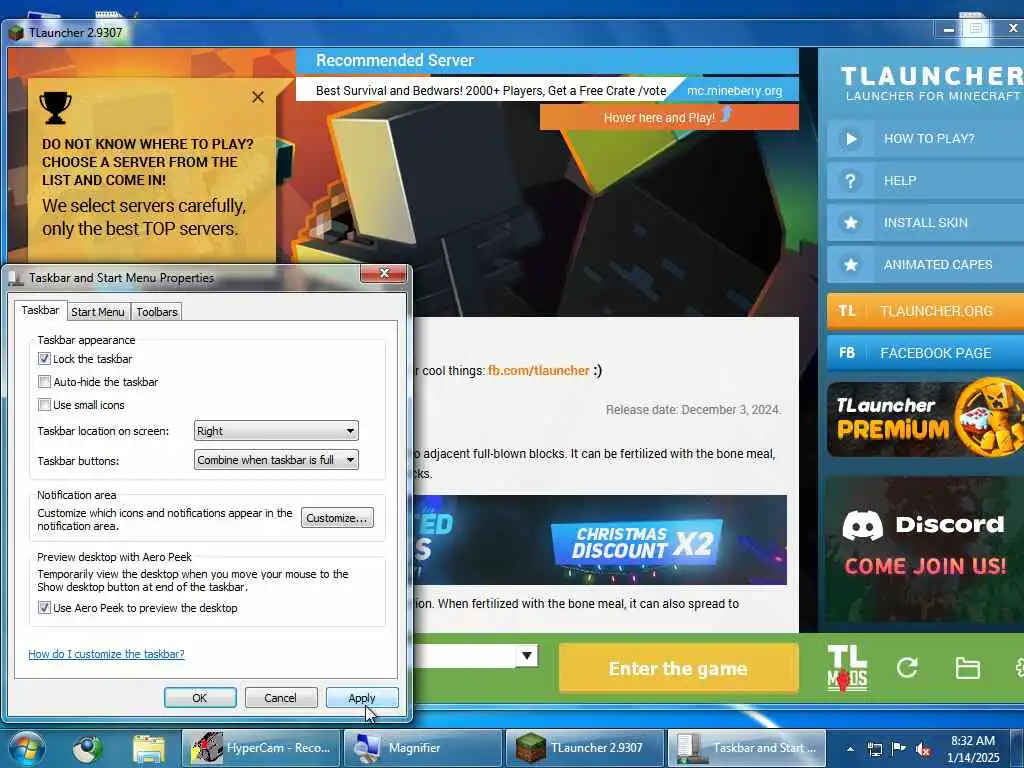Click the trophy icon in yellow panel
The height and width of the screenshot is (768, 1024).
(x=56, y=107)
